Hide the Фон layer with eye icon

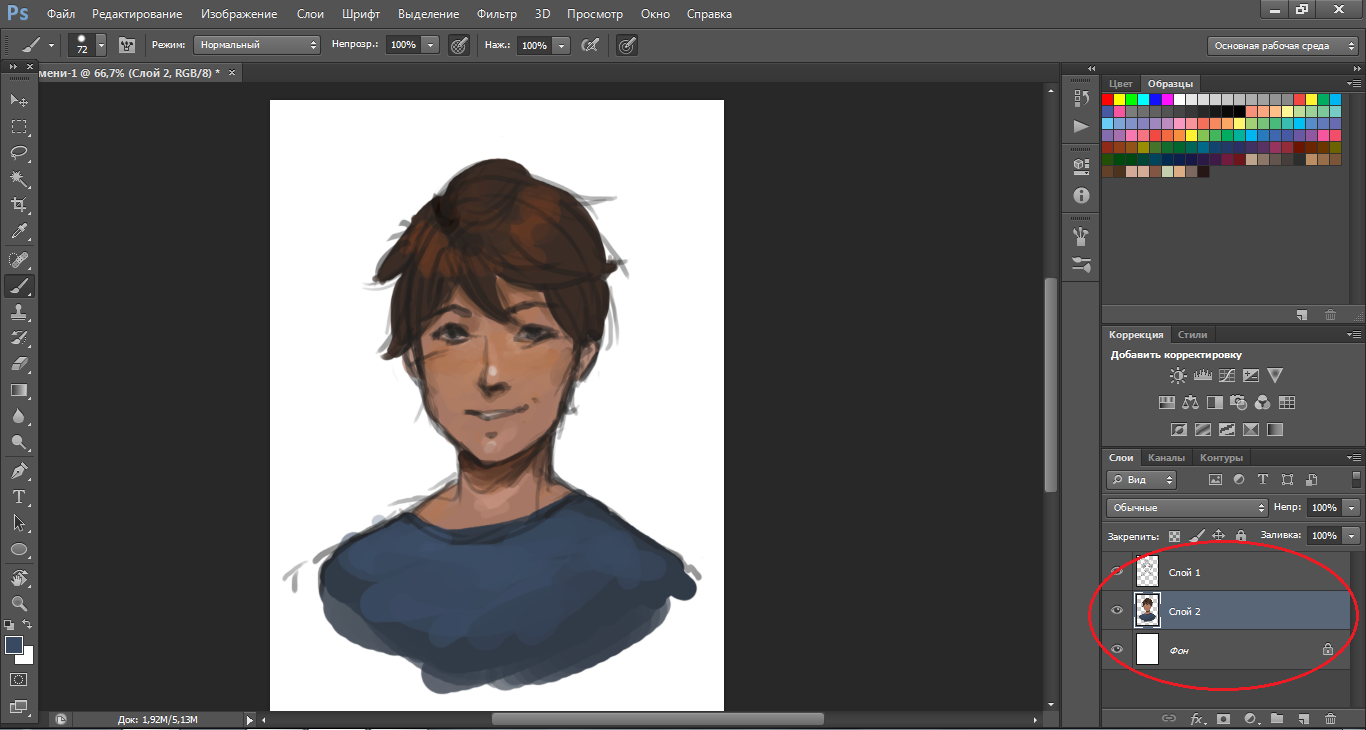click(1118, 650)
